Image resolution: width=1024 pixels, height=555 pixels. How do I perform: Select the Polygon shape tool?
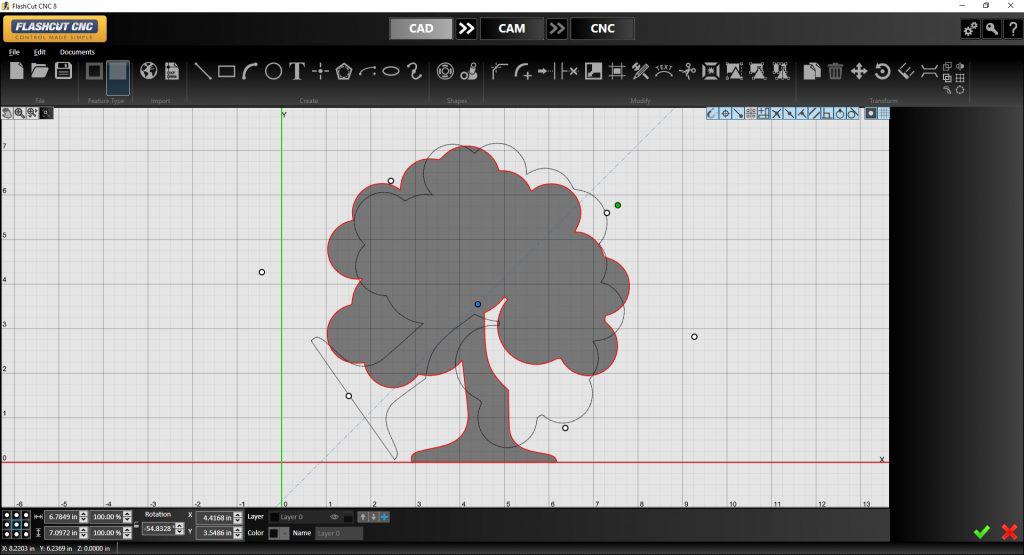click(x=344, y=71)
